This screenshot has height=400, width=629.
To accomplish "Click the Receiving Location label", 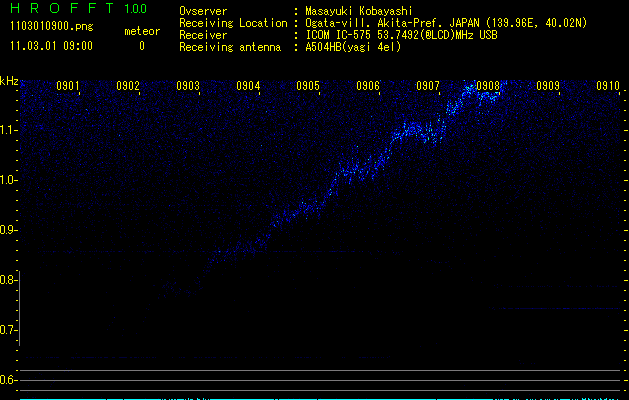I will (233, 23).
